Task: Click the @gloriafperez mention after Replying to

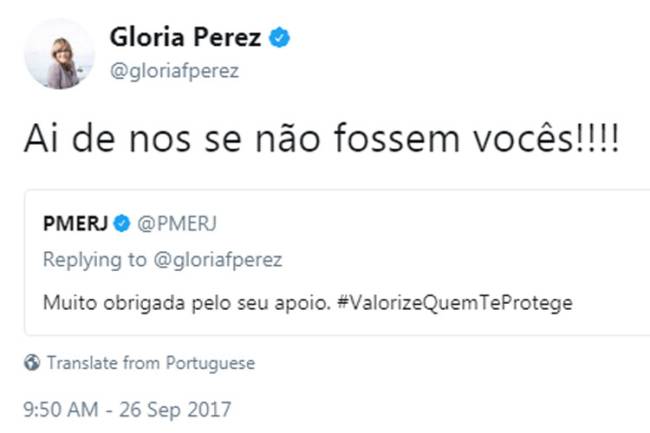Action: click(x=219, y=260)
